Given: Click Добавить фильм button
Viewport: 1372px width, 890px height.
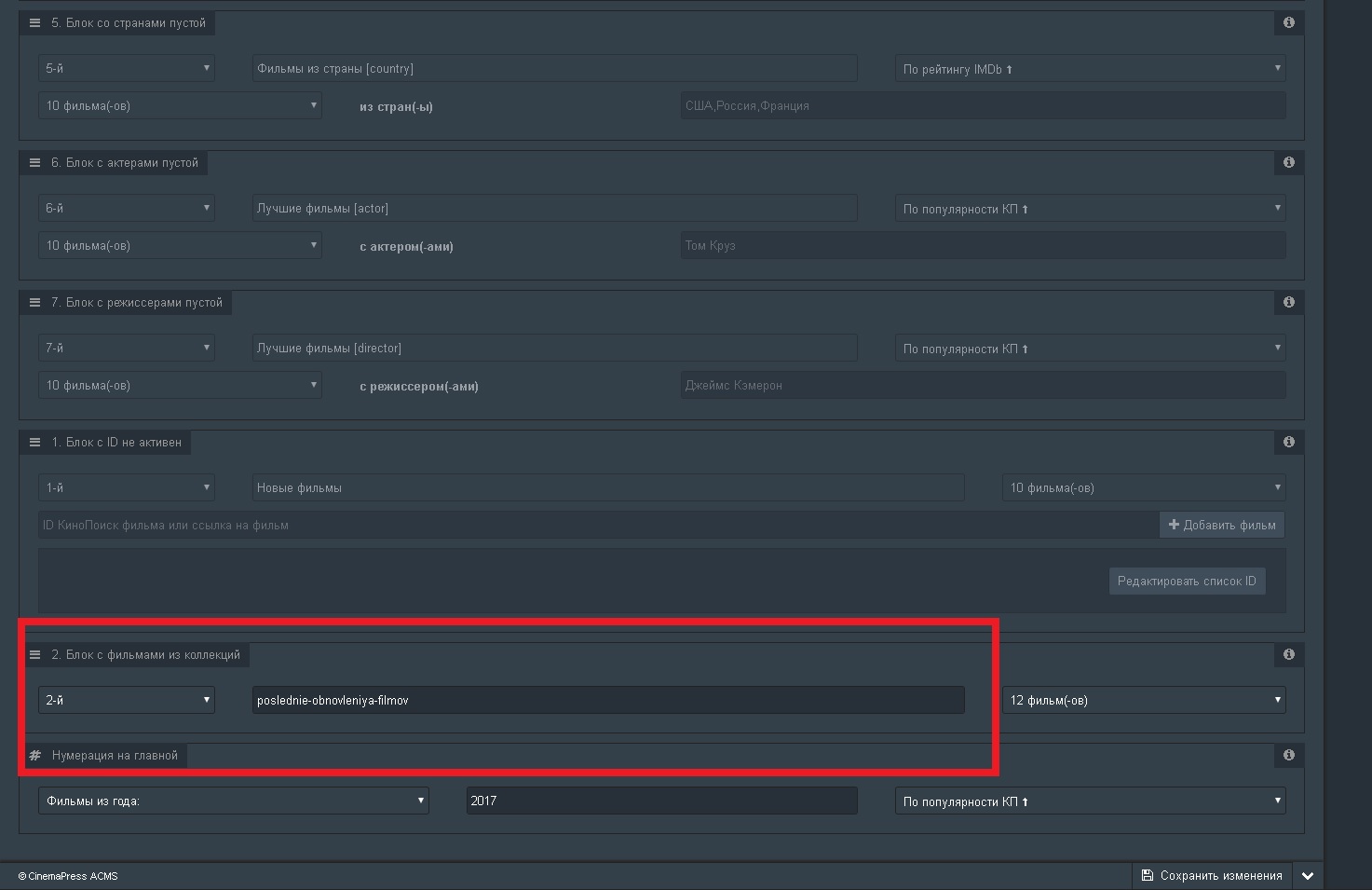Looking at the screenshot, I should (x=1222, y=525).
